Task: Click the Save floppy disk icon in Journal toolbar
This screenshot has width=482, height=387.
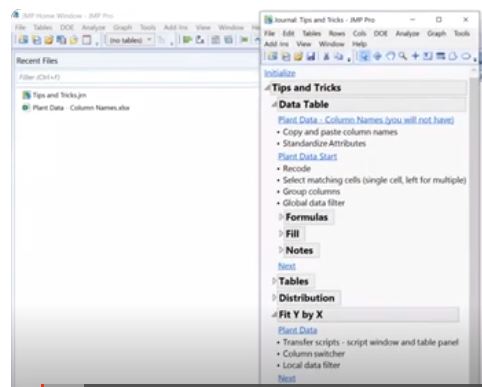Action: click(311, 56)
